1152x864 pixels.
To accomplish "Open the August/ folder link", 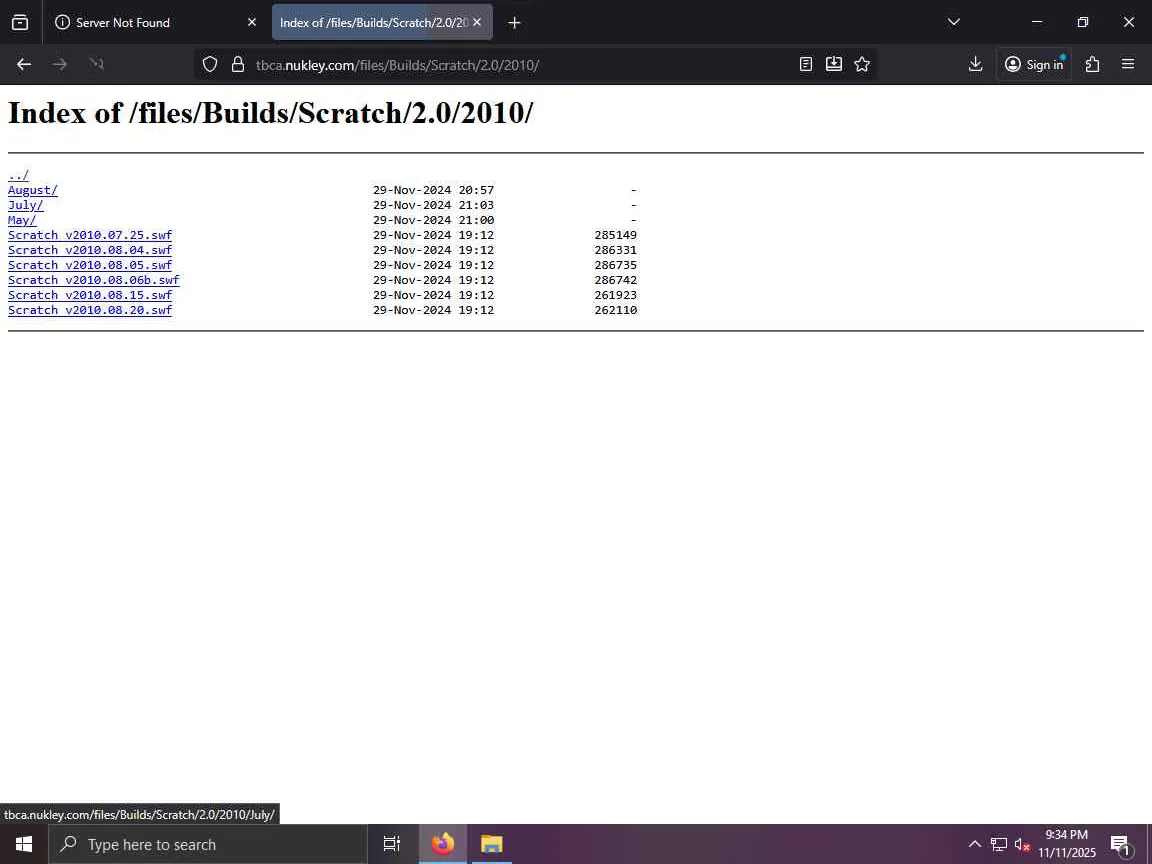I will [32, 190].
